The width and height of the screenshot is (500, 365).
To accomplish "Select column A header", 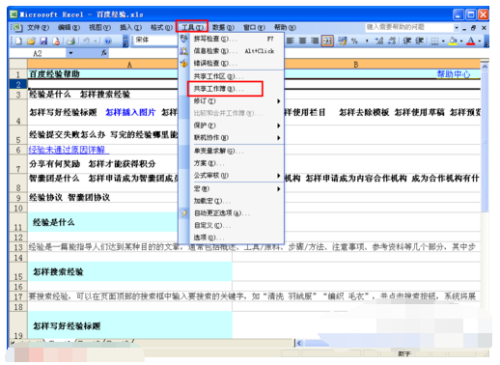I will [x=129, y=65].
